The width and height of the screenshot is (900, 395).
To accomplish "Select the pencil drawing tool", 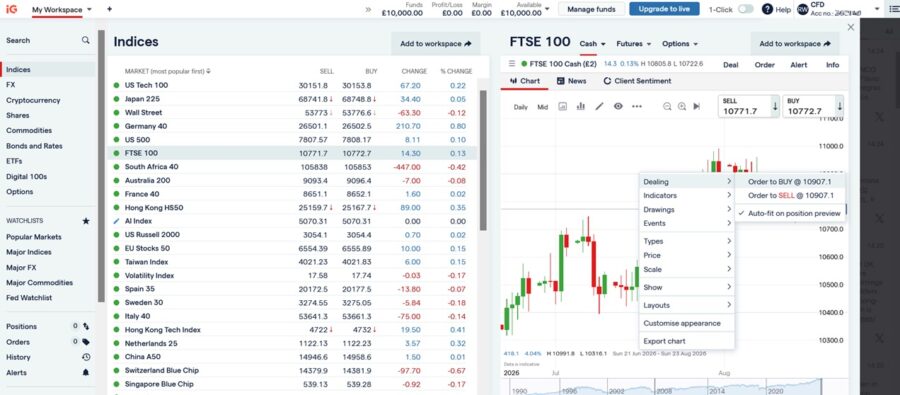I will coord(599,106).
